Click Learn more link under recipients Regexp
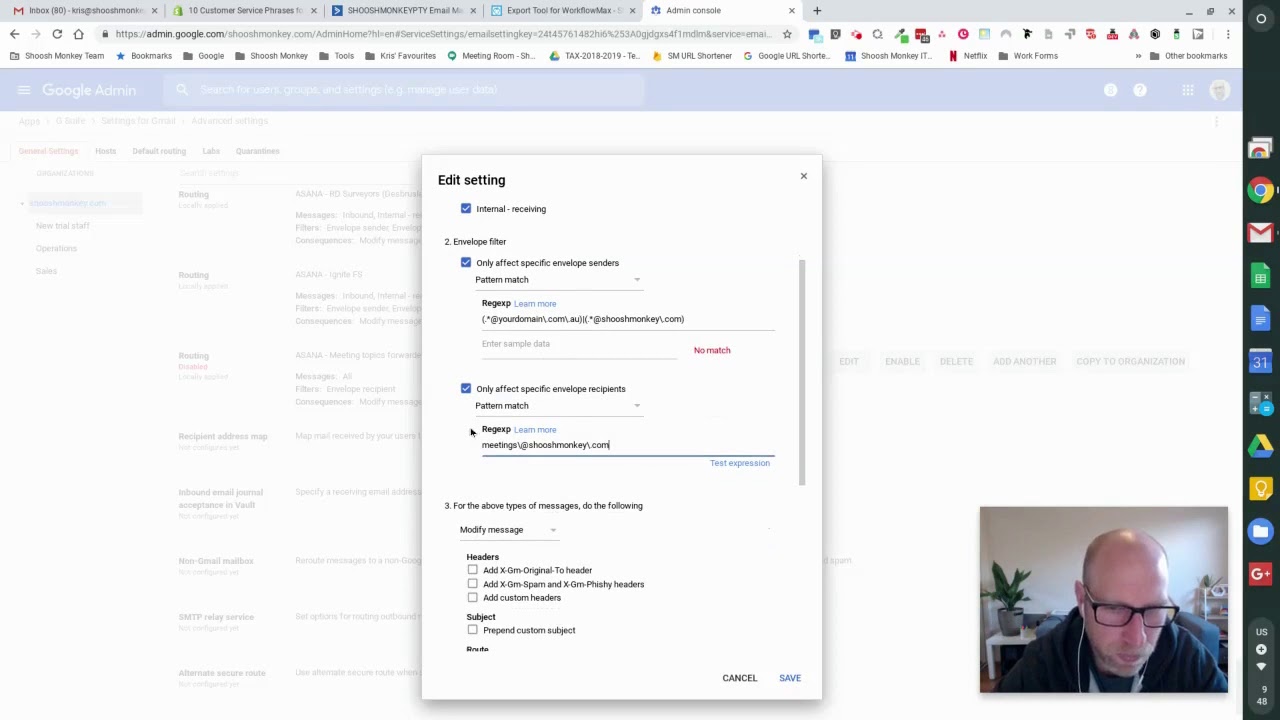 (535, 429)
